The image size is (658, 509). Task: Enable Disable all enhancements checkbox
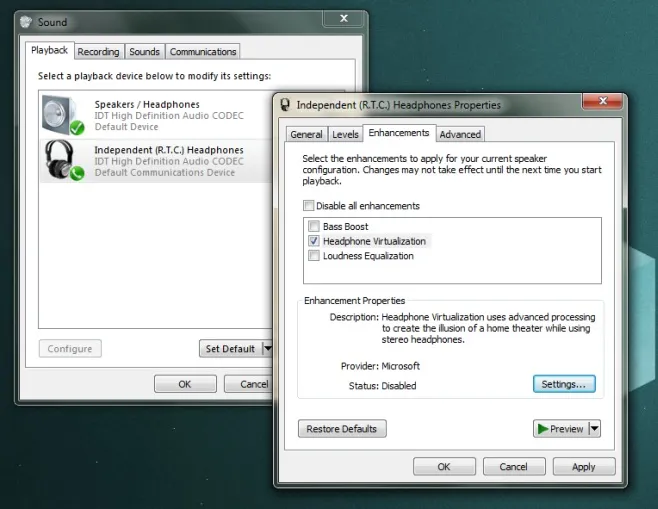(308, 206)
